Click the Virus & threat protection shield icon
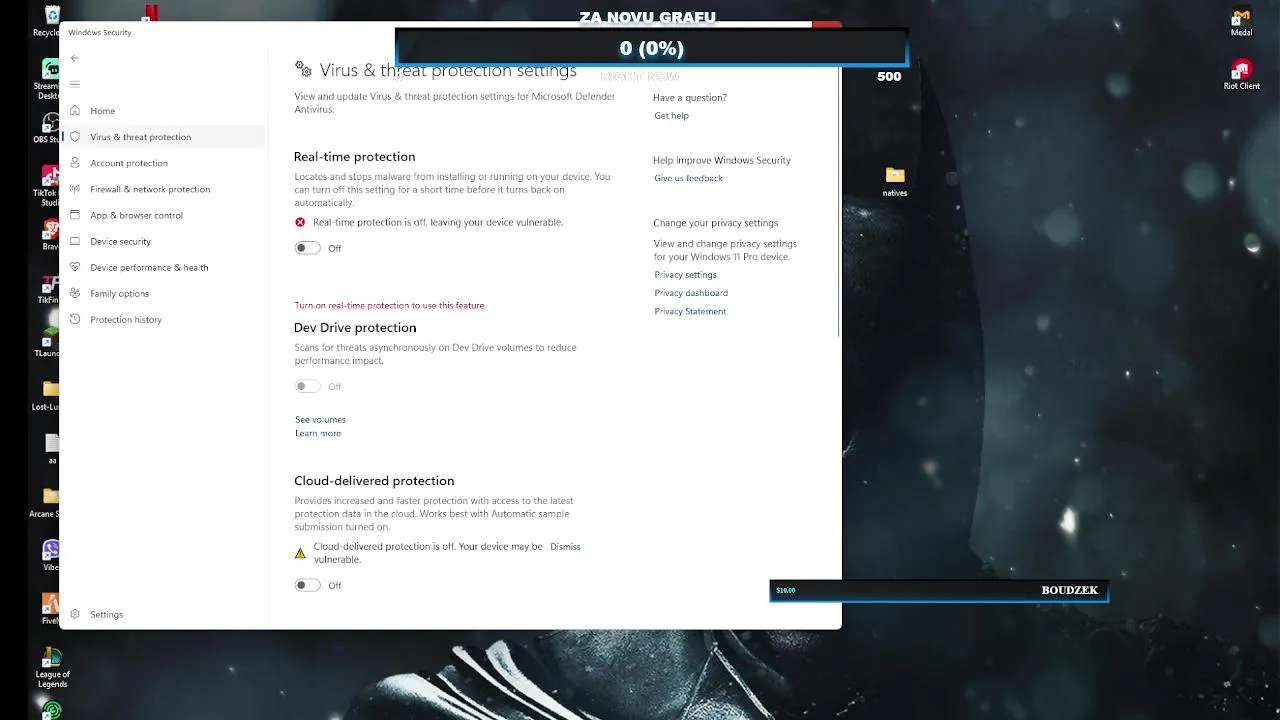The height and width of the screenshot is (720, 1280). point(75,137)
